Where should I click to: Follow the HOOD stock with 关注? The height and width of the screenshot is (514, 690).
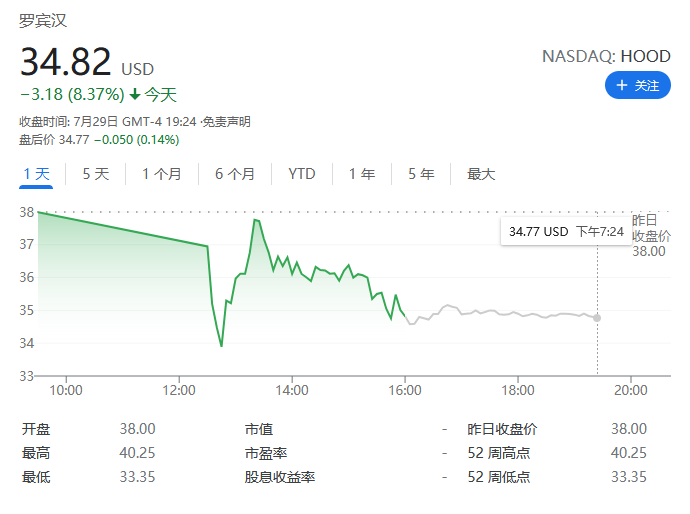(637, 86)
